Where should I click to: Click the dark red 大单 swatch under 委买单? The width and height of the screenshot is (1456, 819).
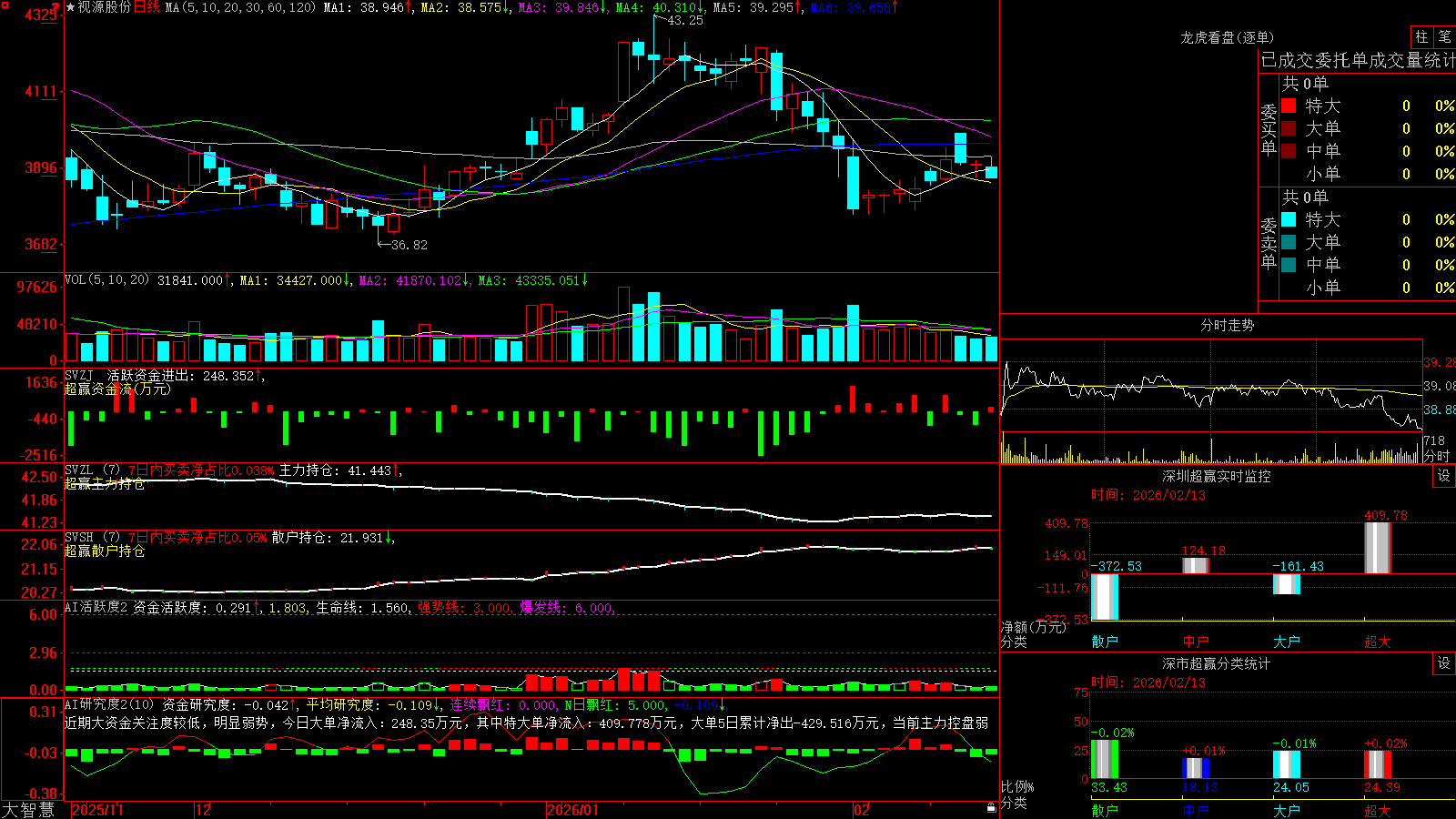[1289, 128]
